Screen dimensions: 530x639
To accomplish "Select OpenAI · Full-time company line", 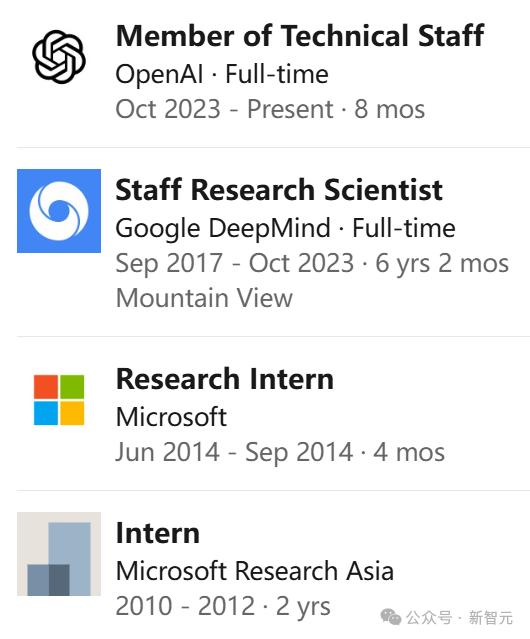I will coord(222,74).
